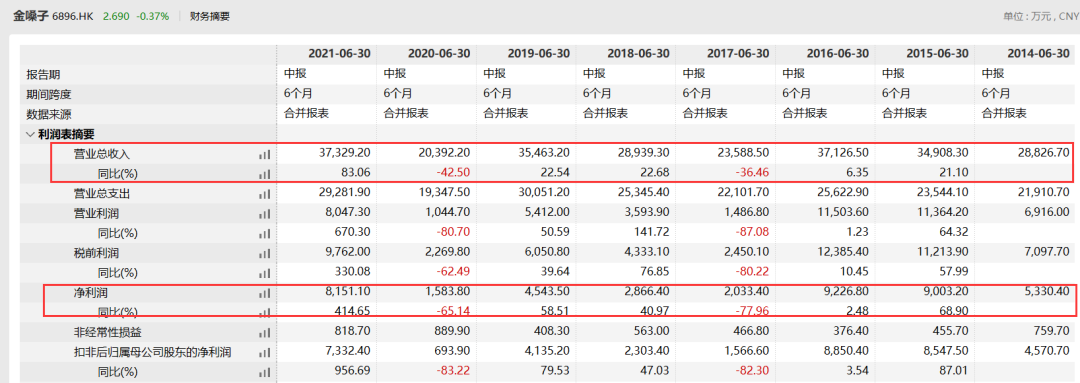Collapse the 利润表摘要 section
The height and width of the screenshot is (383, 1080).
pyautogui.click(x=30, y=135)
